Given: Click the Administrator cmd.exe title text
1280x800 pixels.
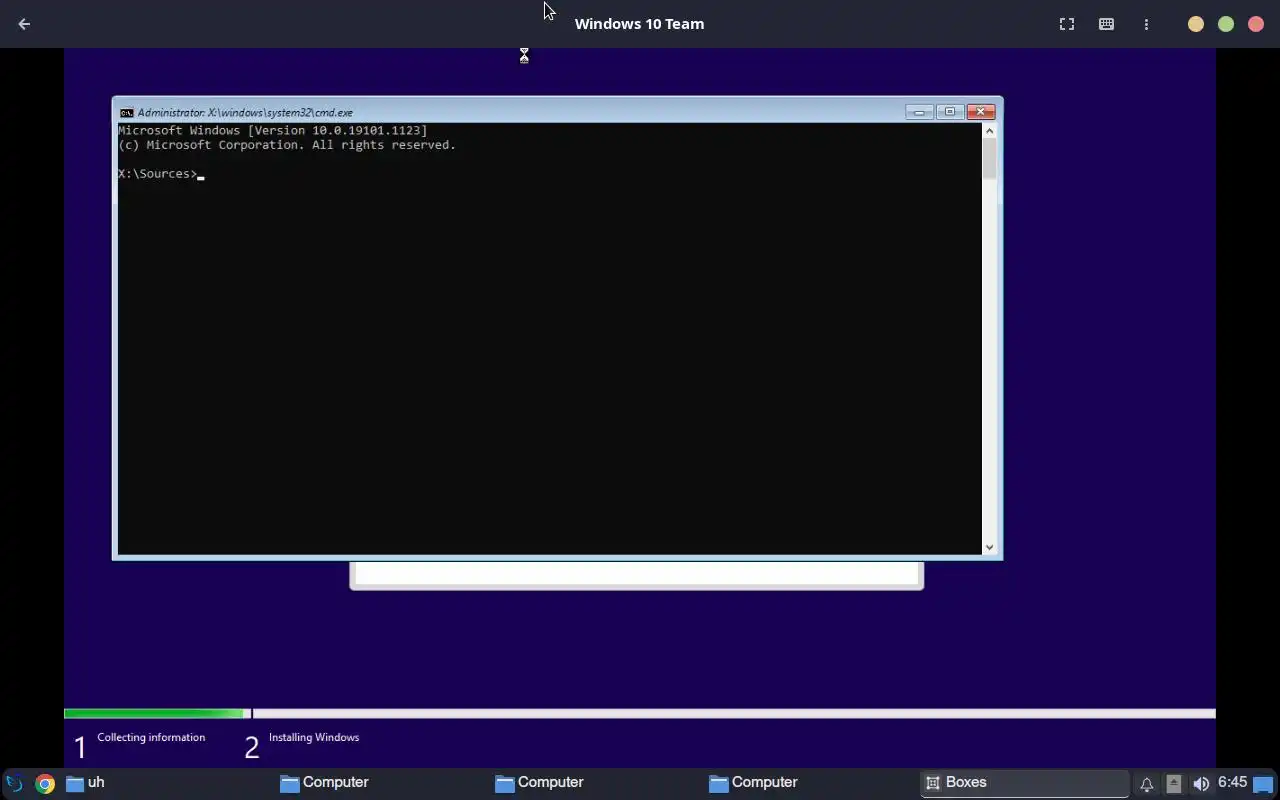Looking at the screenshot, I should [245, 113].
